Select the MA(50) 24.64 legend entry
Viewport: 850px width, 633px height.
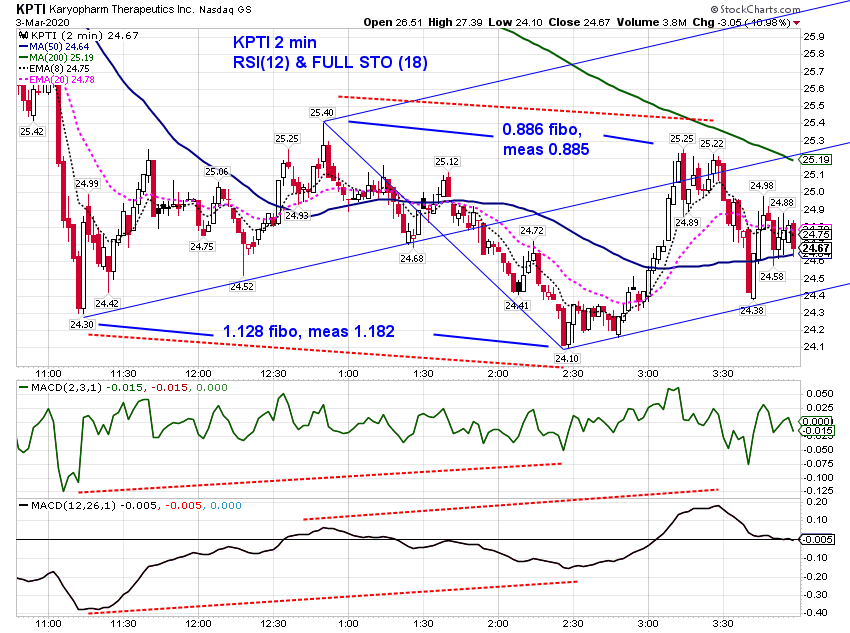[x=54, y=47]
